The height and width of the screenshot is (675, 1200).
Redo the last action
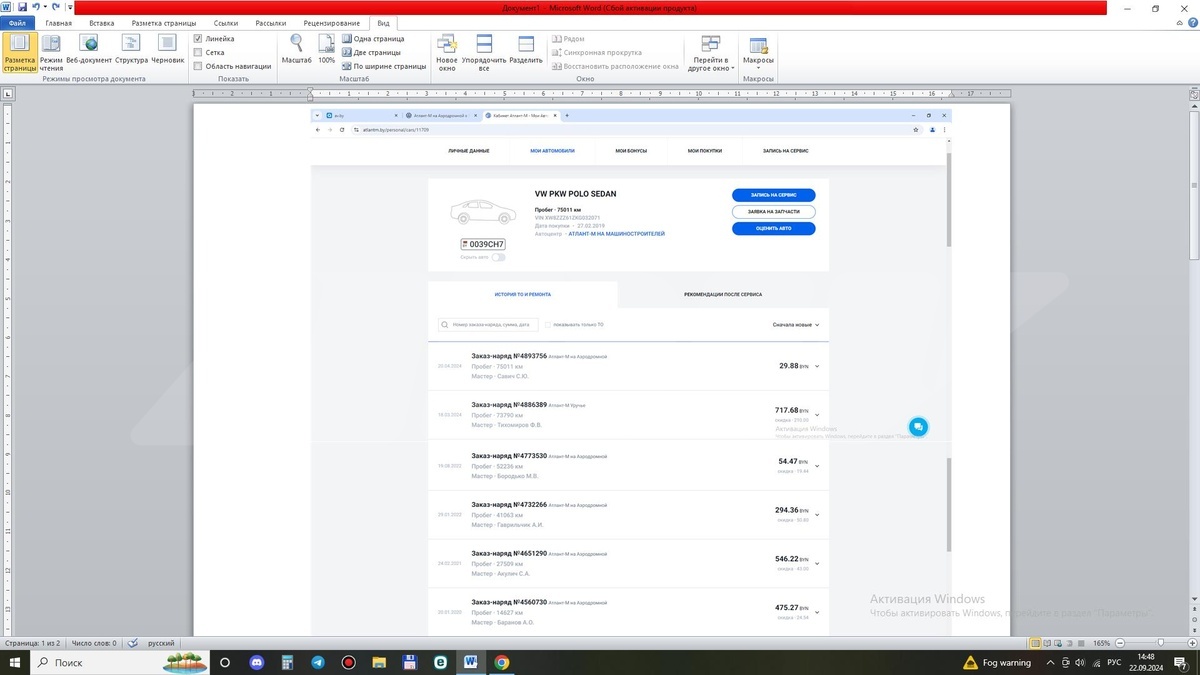click(57, 7)
